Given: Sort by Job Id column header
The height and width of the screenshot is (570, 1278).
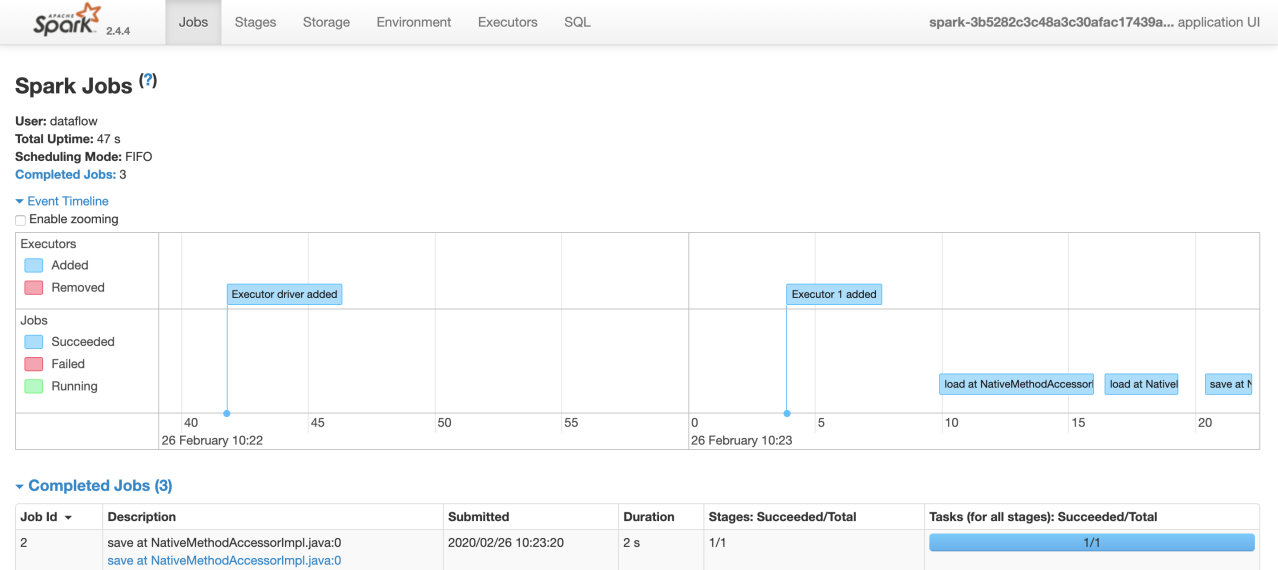Looking at the screenshot, I should click(x=46, y=517).
